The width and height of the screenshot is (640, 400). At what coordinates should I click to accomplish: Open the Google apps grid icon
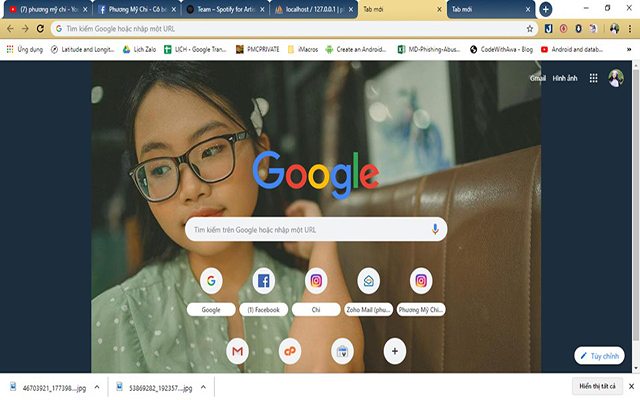click(x=593, y=78)
